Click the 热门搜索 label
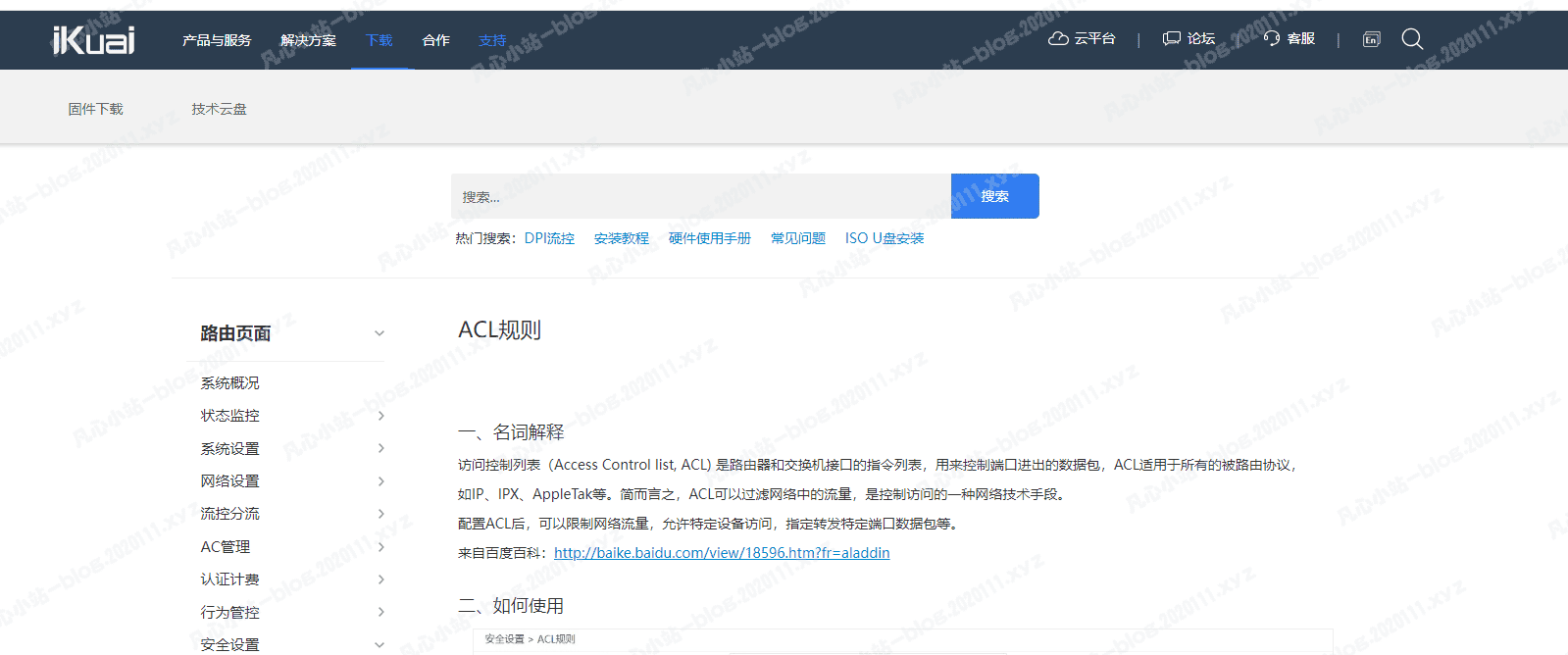The height and width of the screenshot is (655, 1568). coord(484,238)
